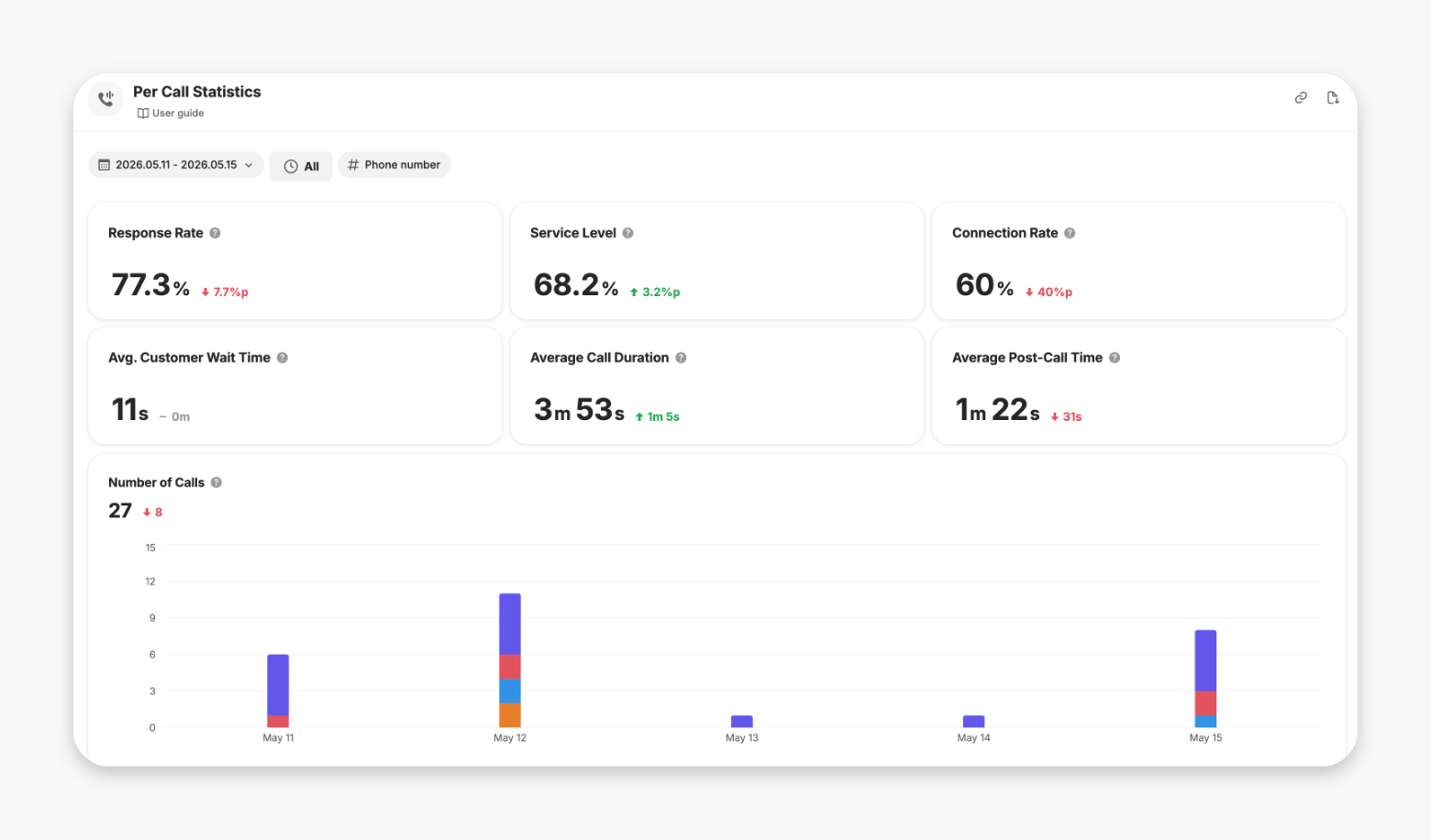This screenshot has height=840, width=1431.
Task: Open the User guide link
Action: click(171, 114)
